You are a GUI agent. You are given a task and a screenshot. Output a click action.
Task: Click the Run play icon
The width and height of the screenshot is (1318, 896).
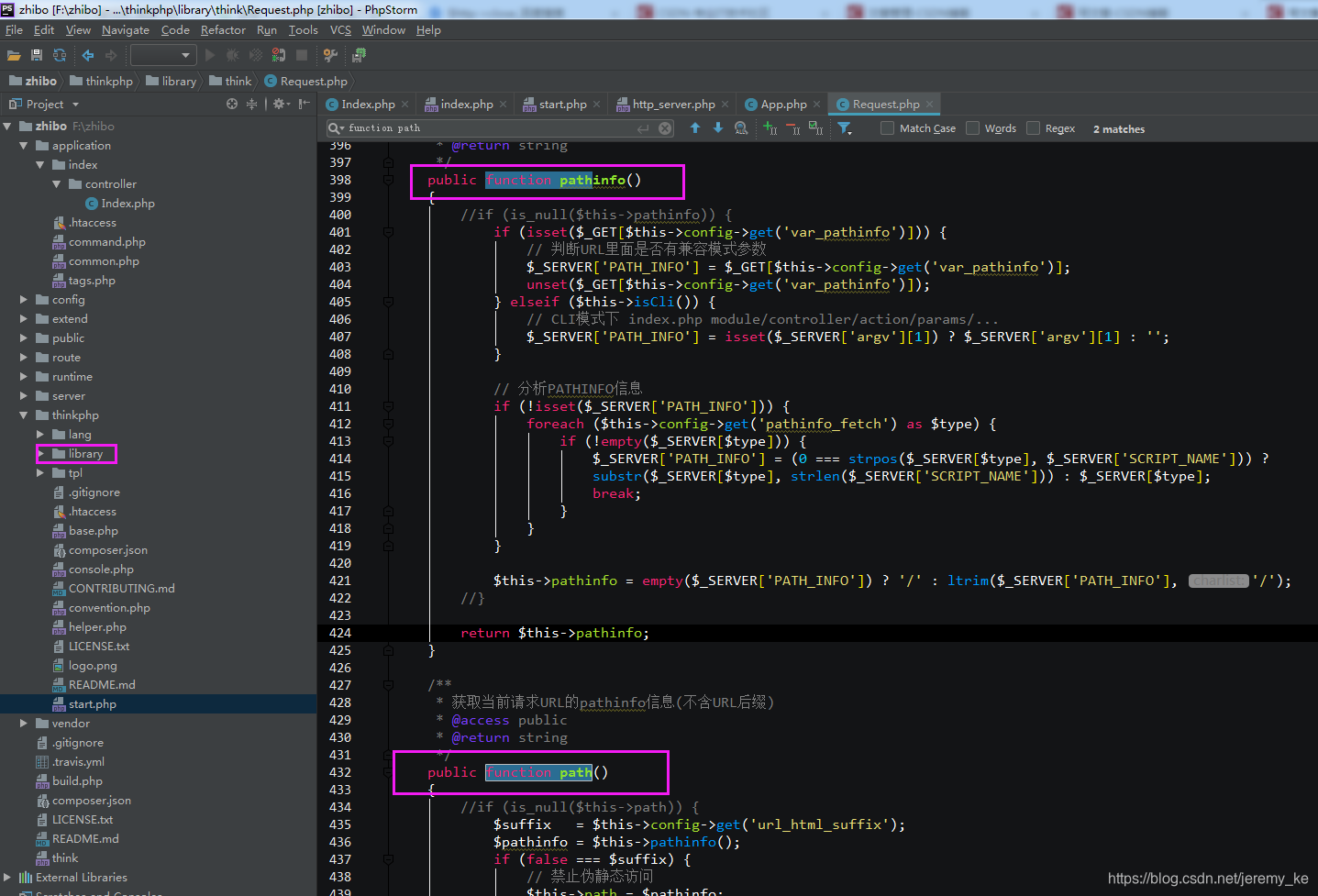pyautogui.click(x=210, y=55)
